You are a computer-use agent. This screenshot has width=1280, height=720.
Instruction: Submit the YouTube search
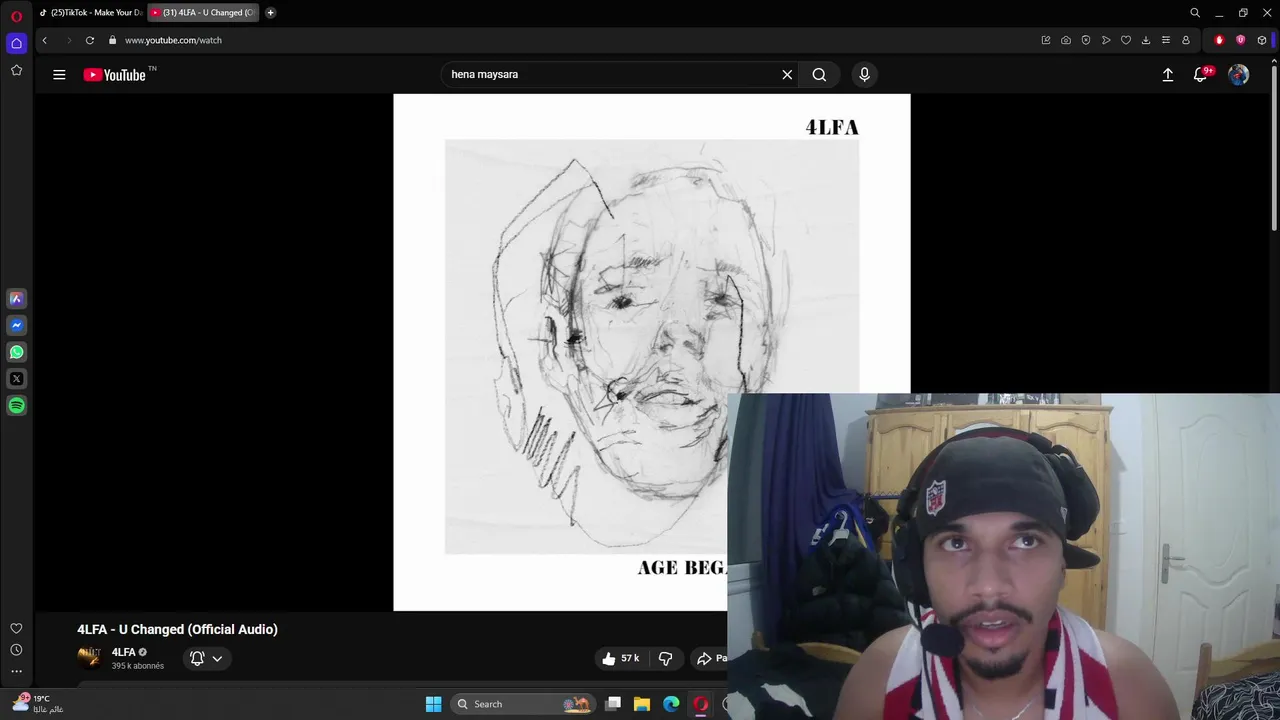coord(819,74)
